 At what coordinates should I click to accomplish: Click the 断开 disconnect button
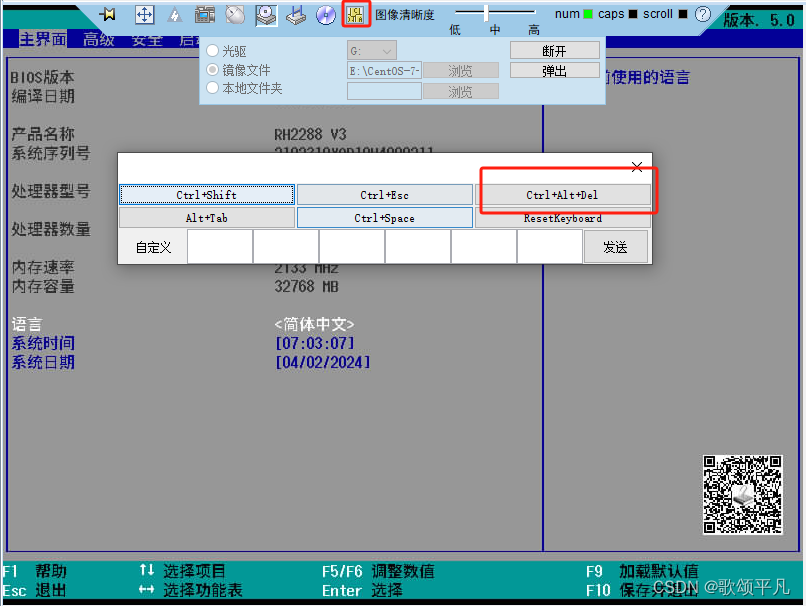555,50
